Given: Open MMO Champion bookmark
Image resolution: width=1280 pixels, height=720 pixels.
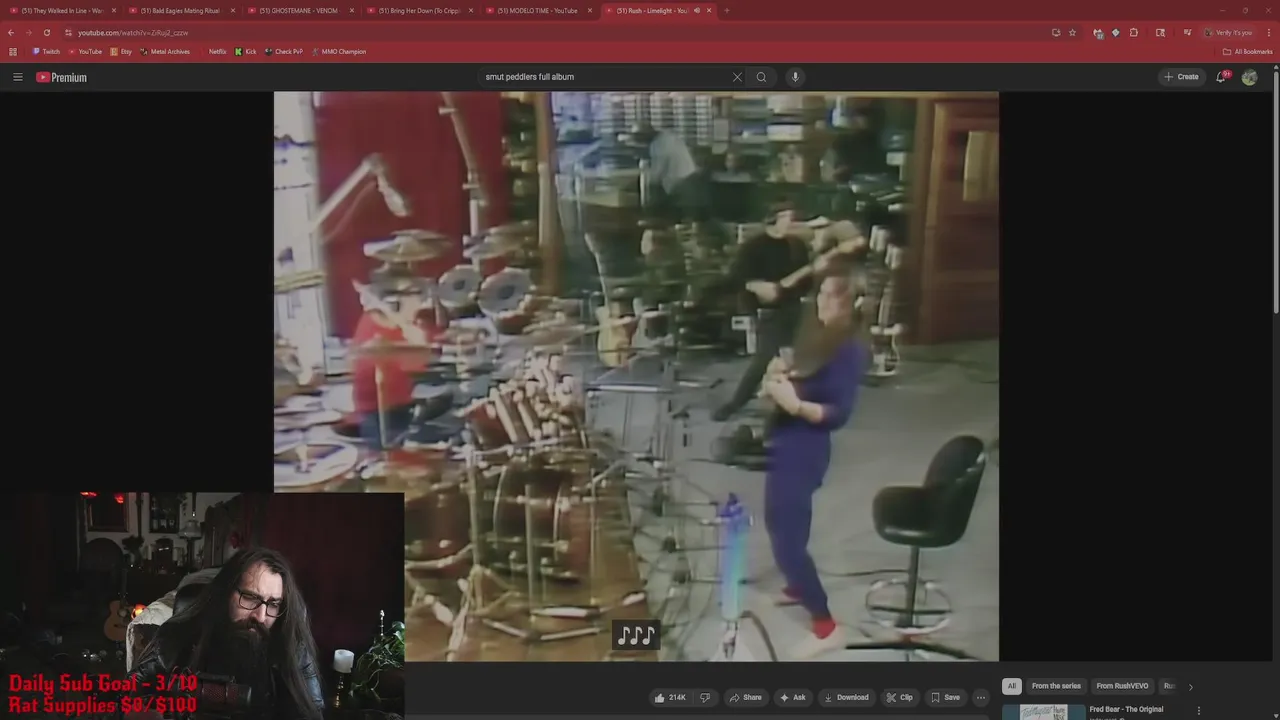Looking at the screenshot, I should 339,51.
